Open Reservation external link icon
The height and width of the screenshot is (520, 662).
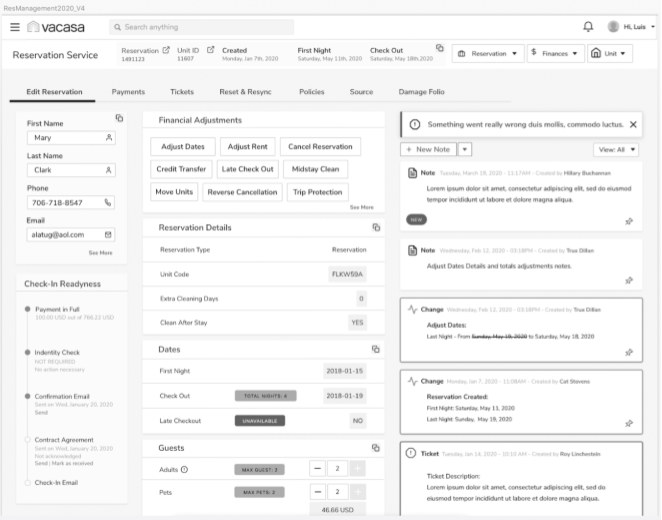pyautogui.click(x=166, y=50)
